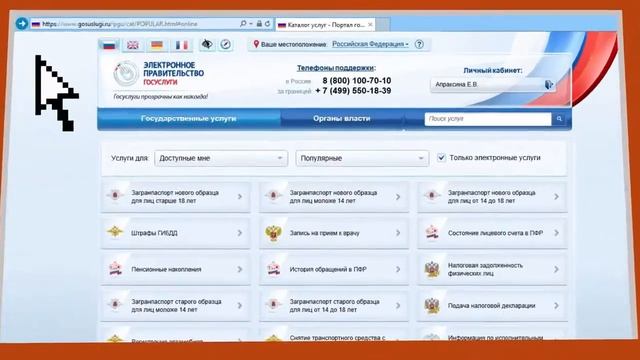Click the search magnifier button
Screen dimensions: 640x360
tap(559, 119)
